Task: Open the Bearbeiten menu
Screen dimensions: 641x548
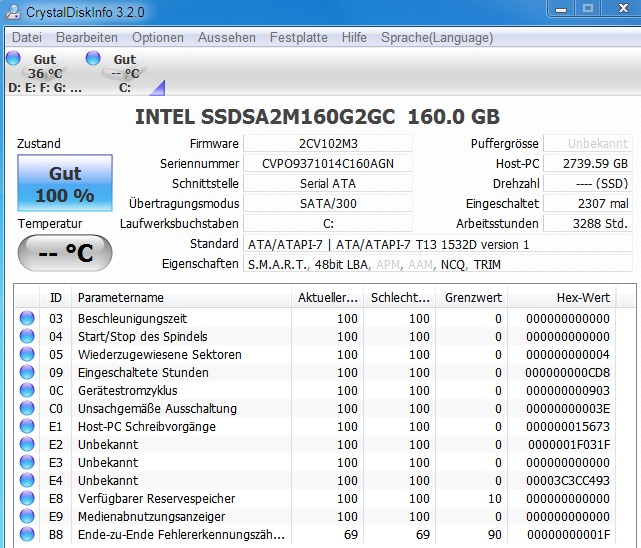Action: coord(87,38)
